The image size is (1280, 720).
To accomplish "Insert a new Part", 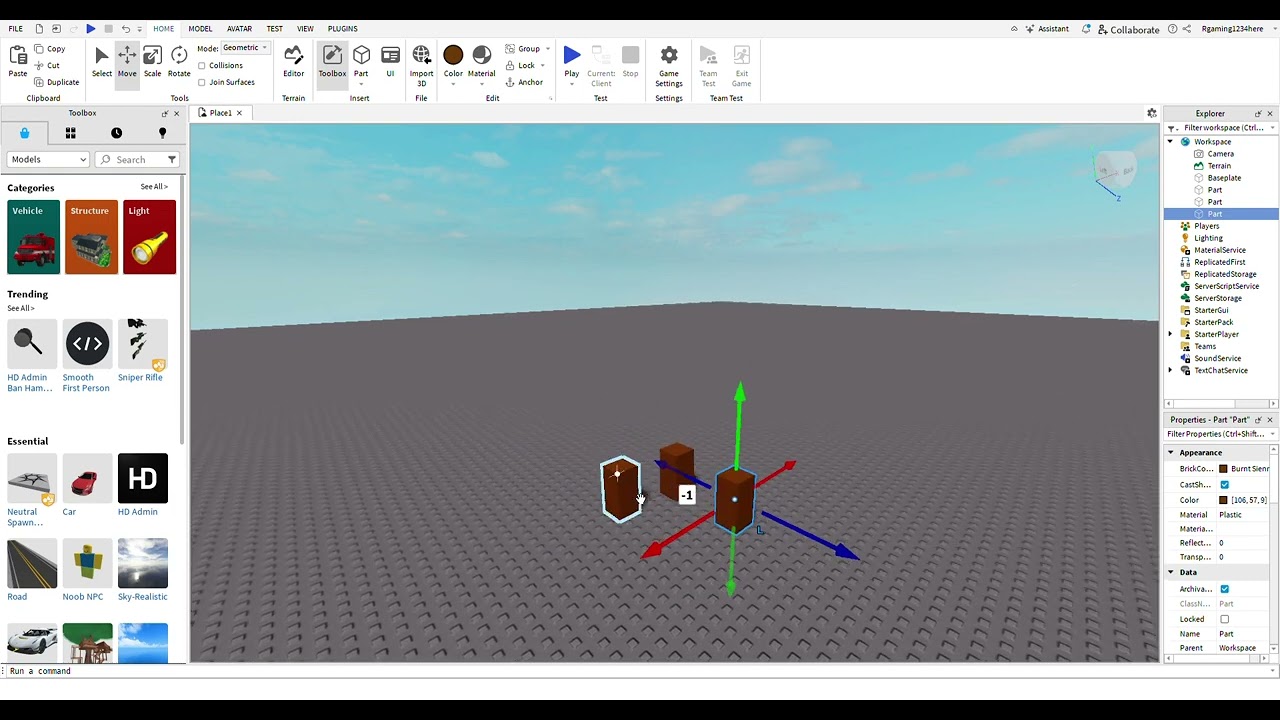I will tap(361, 61).
